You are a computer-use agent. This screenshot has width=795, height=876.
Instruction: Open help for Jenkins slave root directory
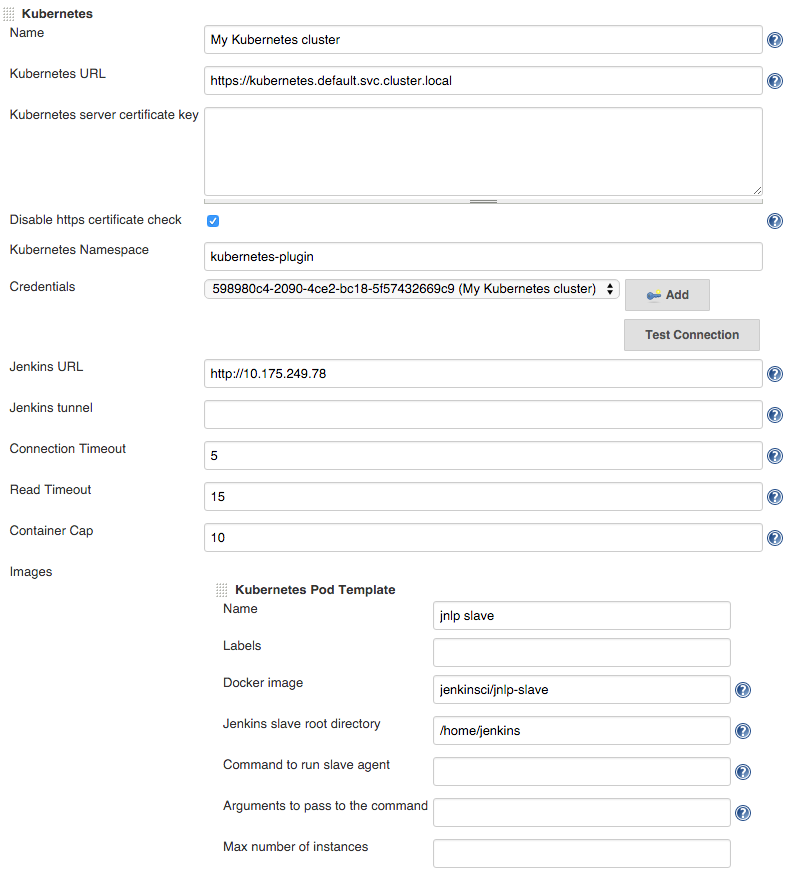[x=742, y=731]
